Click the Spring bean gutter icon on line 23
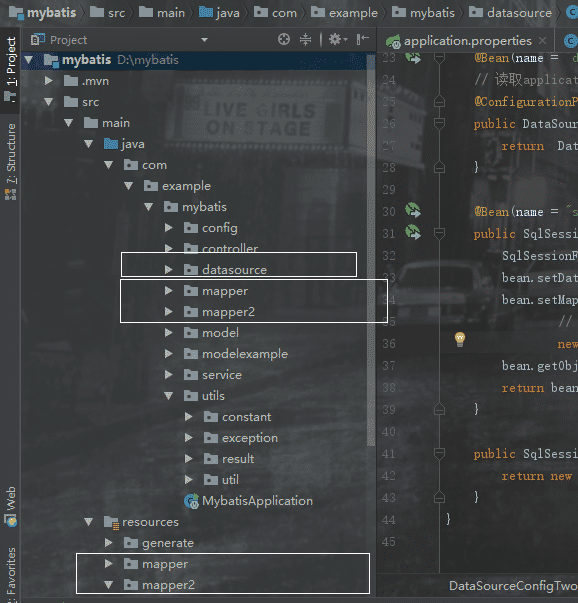Viewport: 578px width, 603px height. pos(413,58)
